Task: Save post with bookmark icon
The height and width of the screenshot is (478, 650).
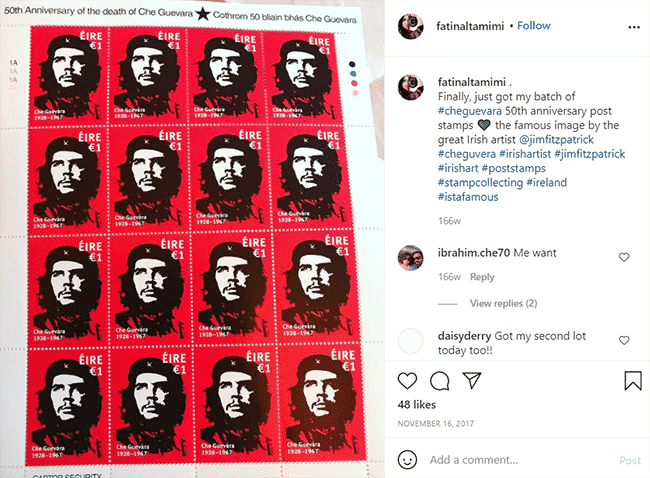Action: click(x=633, y=381)
